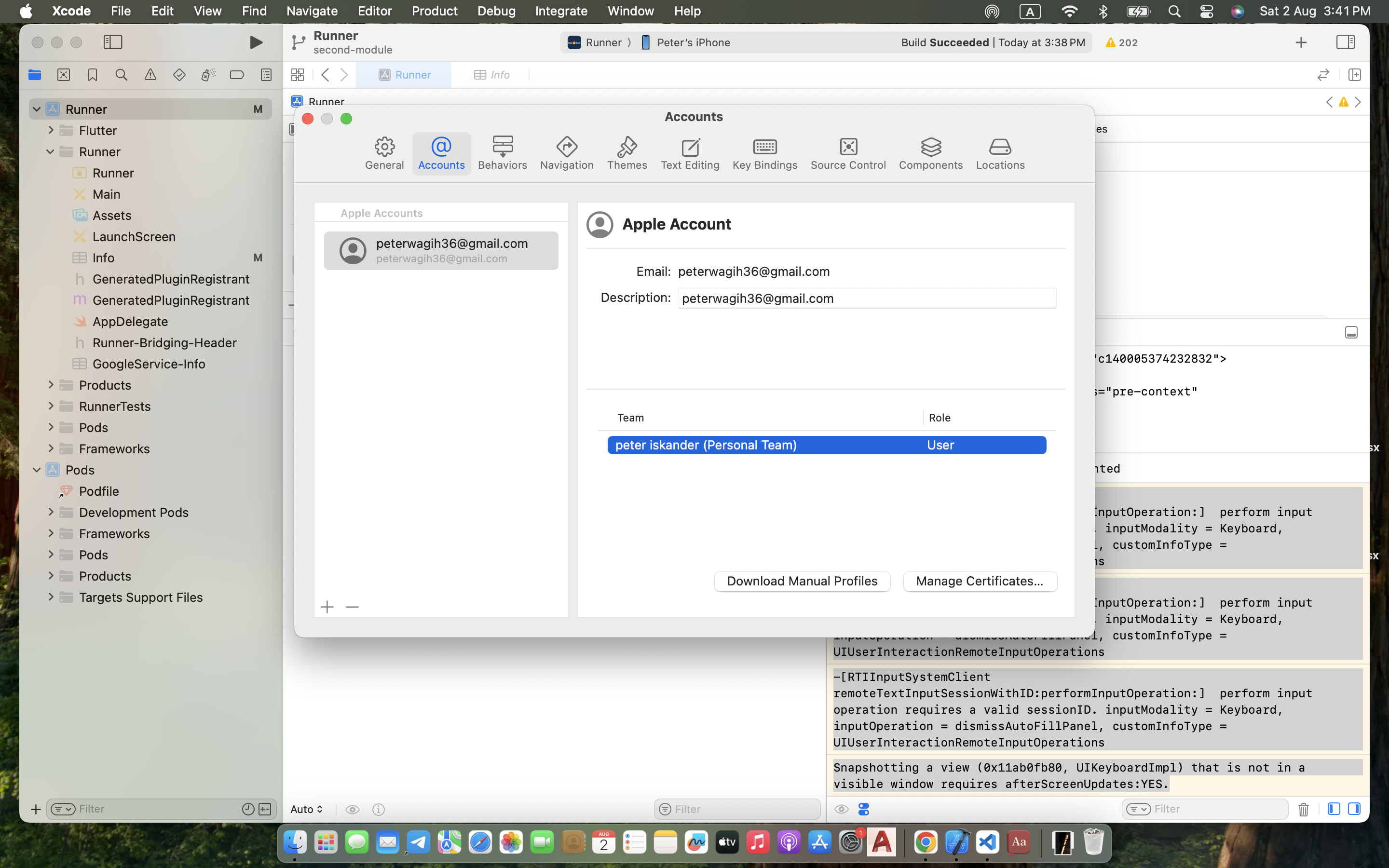Select the peter iskander Personal Team row
Viewport: 1389px width, 868px height.
pos(827,445)
